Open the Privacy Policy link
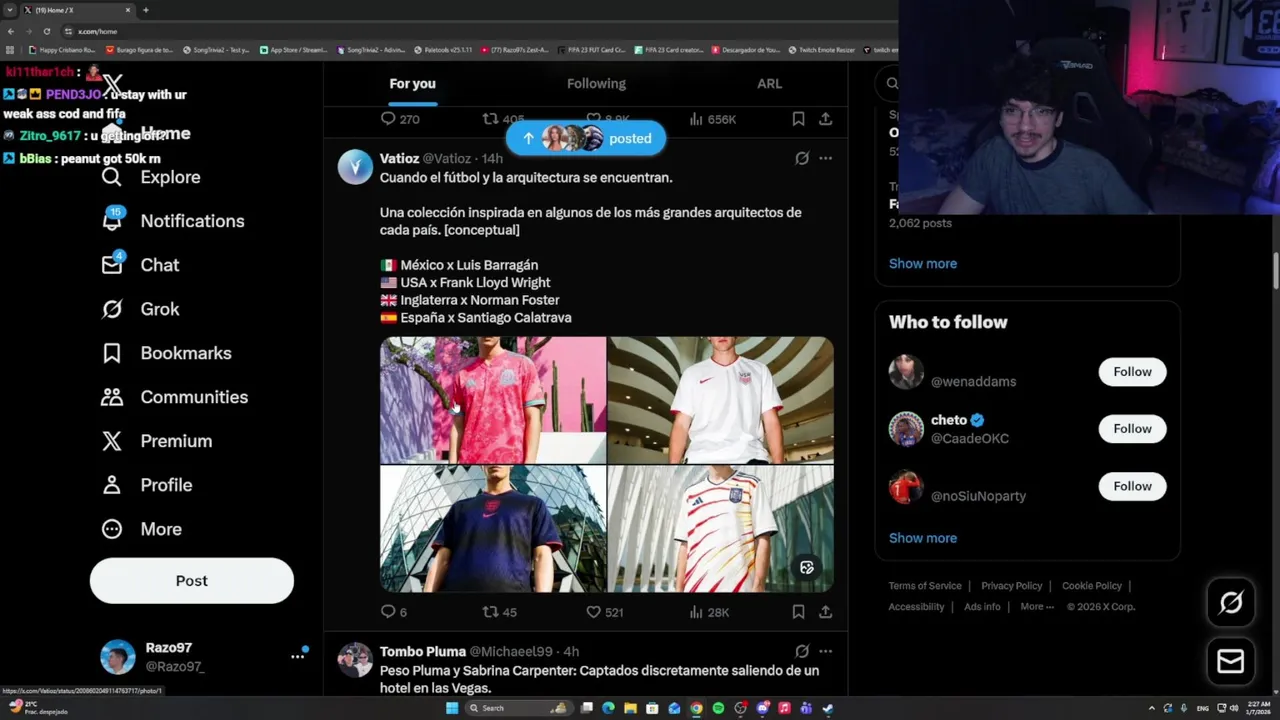Image resolution: width=1280 pixels, height=720 pixels. (1012, 586)
